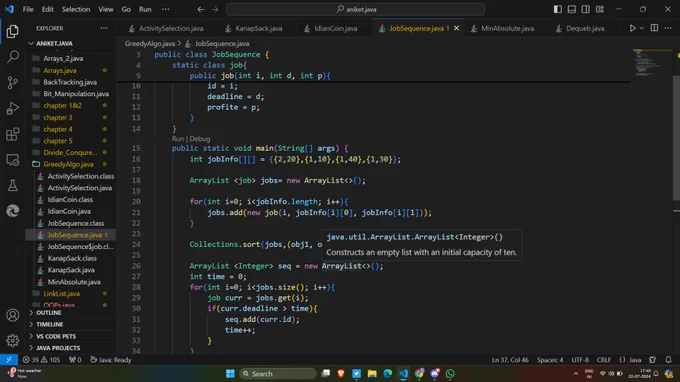Image resolution: width=680 pixels, height=382 pixels.
Task: Click the Debug code lens above main
Action: 199,139
